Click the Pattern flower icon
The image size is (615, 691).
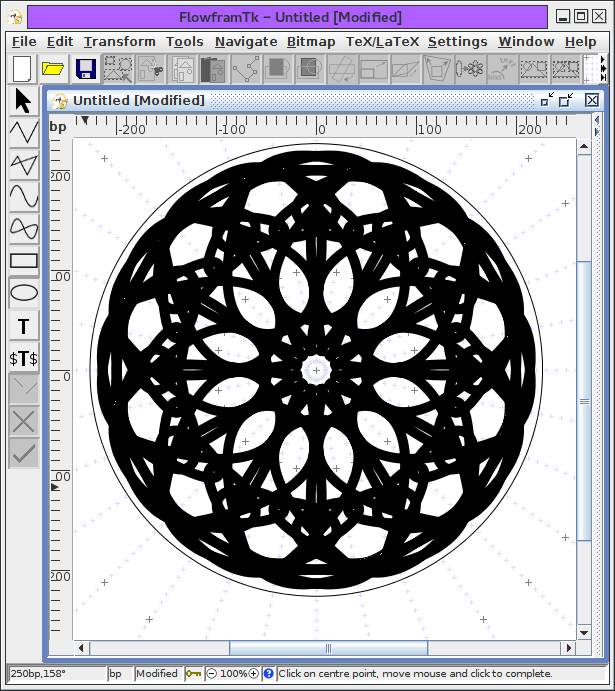470,69
